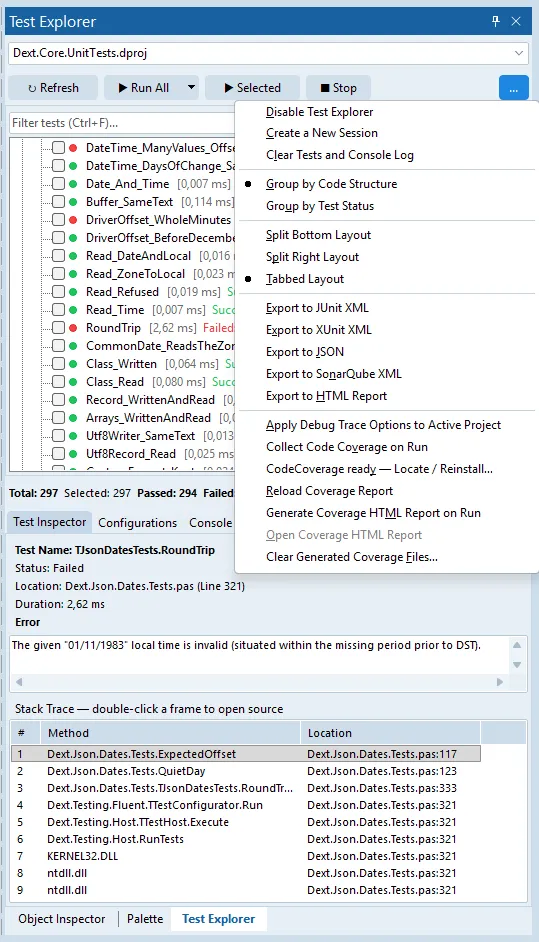Click the green status dot of Read_Time
Image resolution: width=539 pixels, height=942 pixels.
point(73,310)
